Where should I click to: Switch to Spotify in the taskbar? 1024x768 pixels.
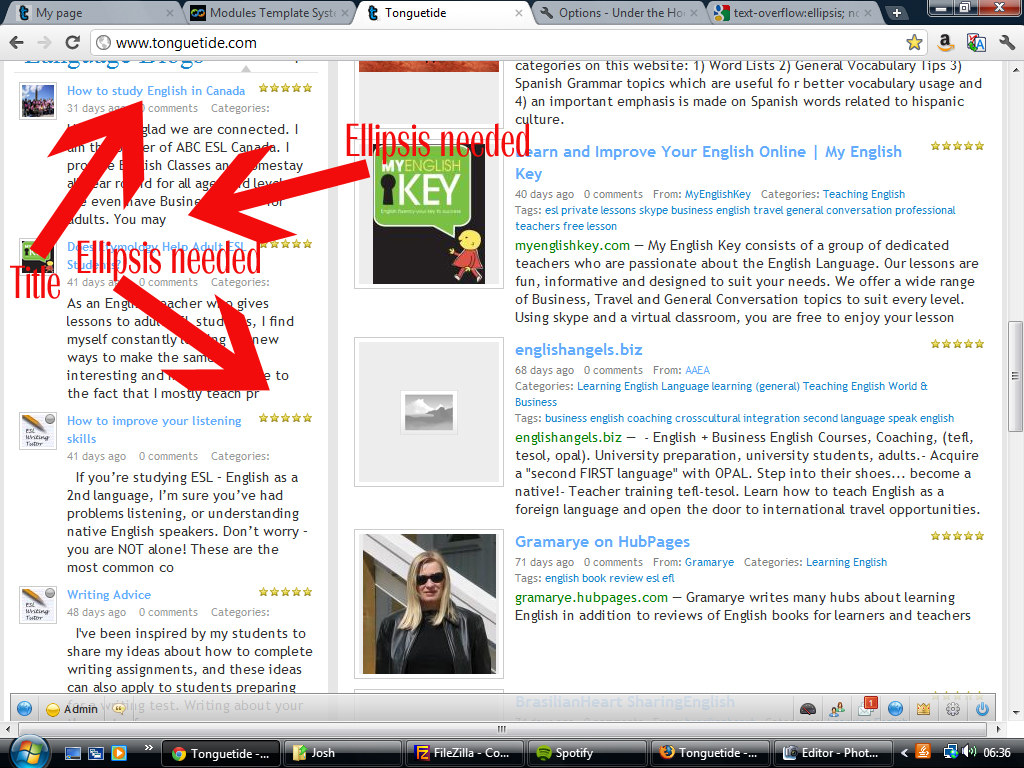588,753
